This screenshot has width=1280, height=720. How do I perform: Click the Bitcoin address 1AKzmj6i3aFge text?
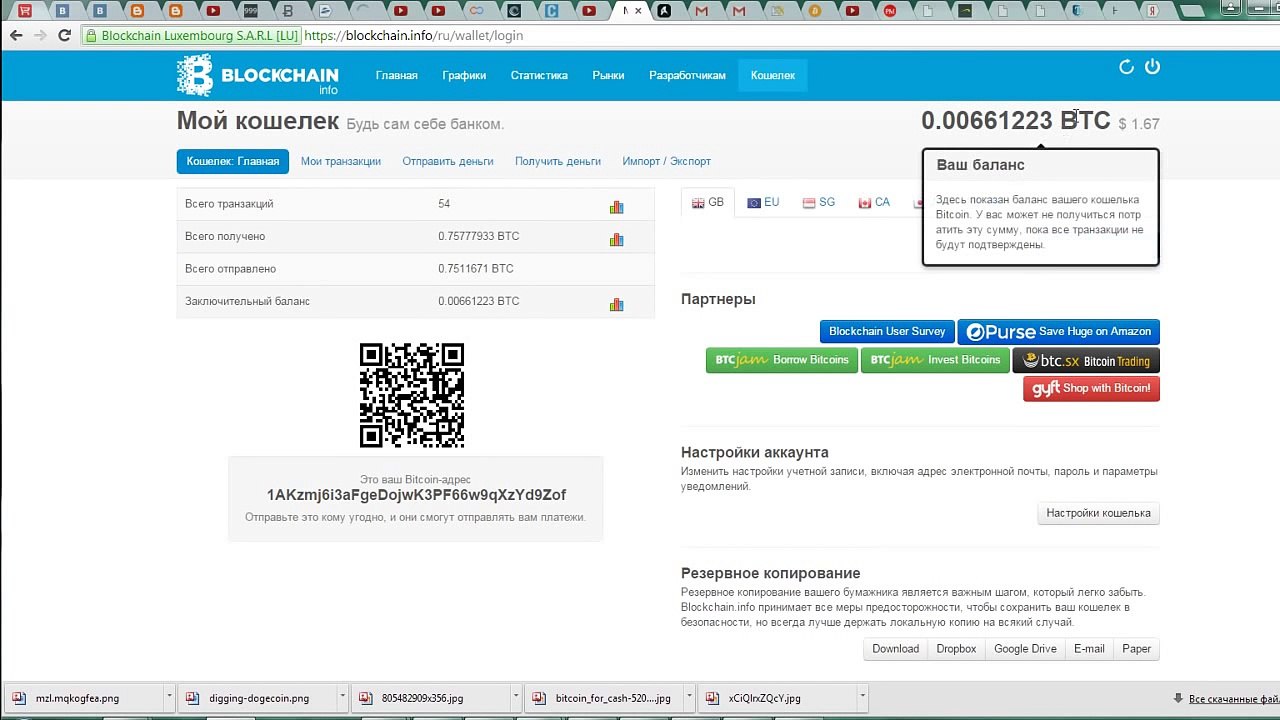416,495
